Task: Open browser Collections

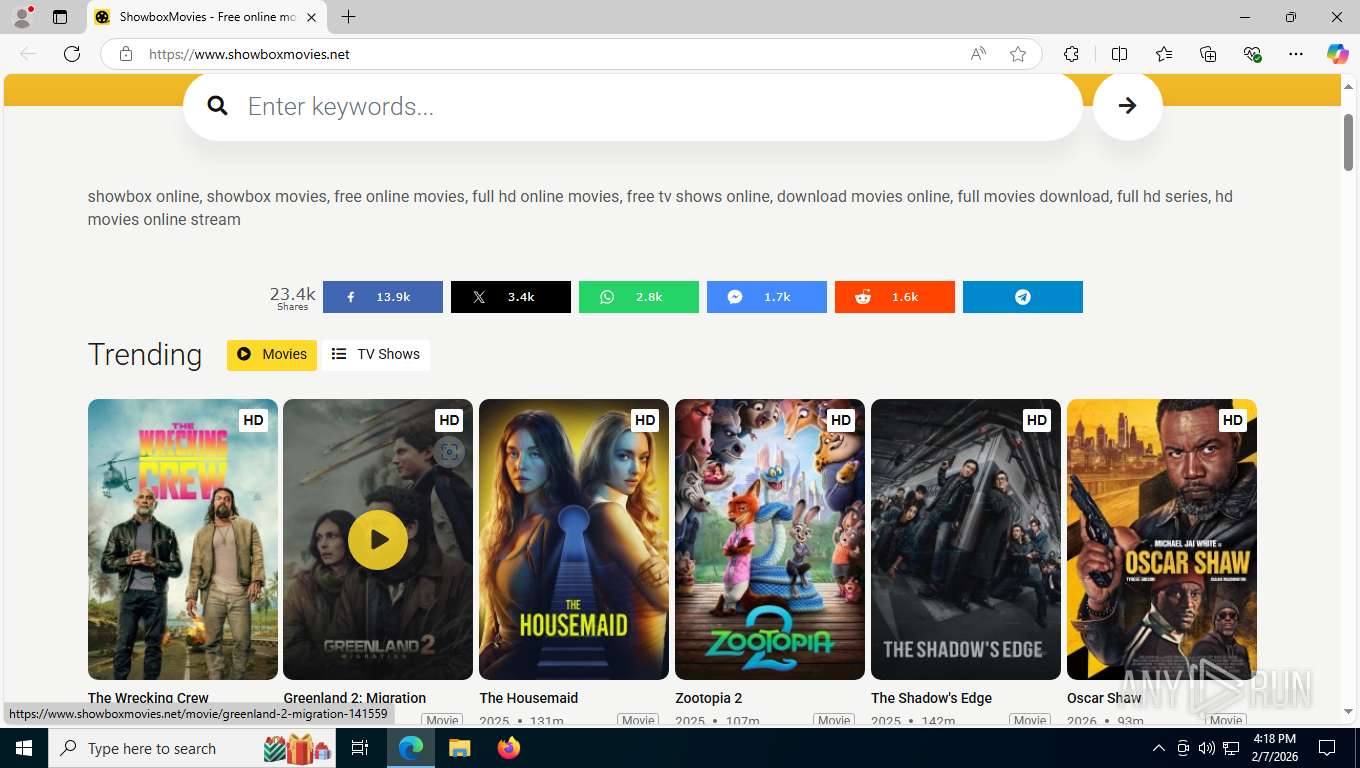Action: (1208, 54)
